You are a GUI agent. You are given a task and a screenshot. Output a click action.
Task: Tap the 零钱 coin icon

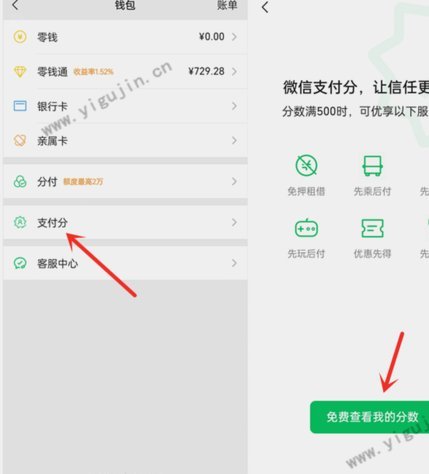pyautogui.click(x=20, y=37)
